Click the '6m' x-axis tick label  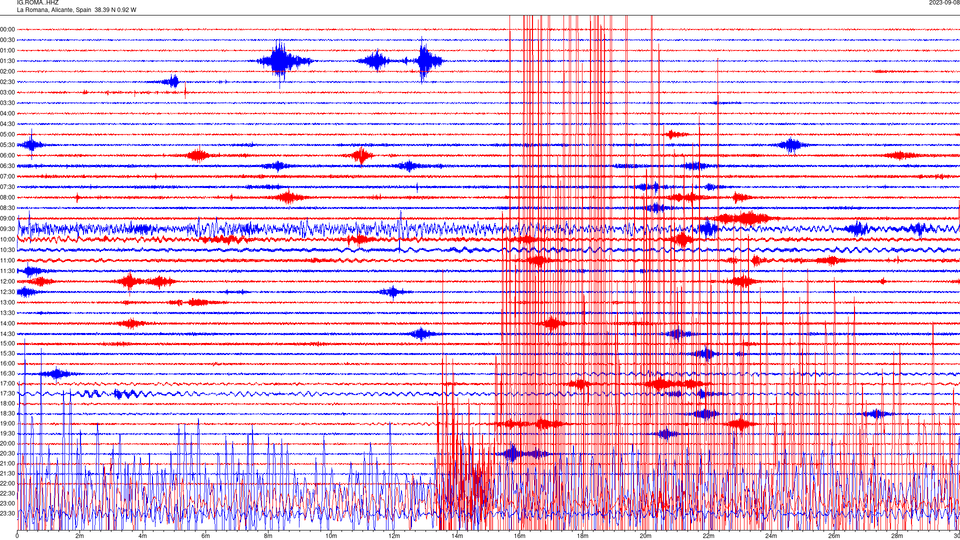pos(206,536)
